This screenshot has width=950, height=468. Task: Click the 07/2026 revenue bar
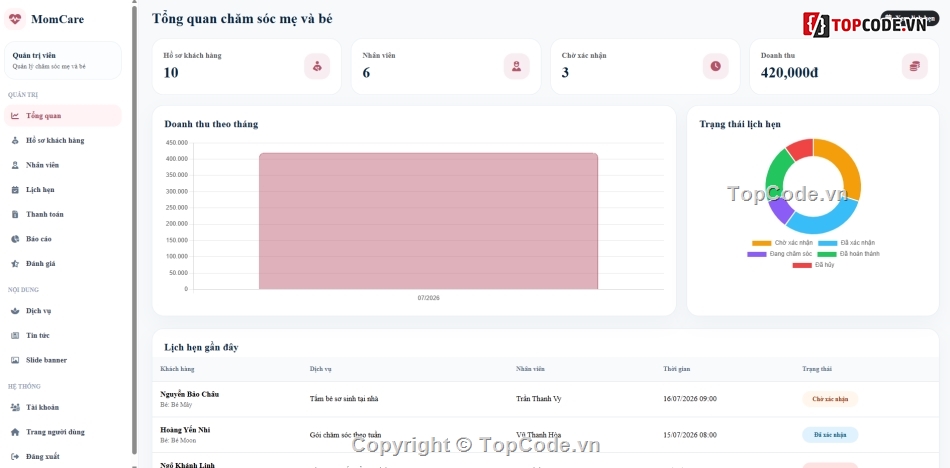click(x=428, y=221)
